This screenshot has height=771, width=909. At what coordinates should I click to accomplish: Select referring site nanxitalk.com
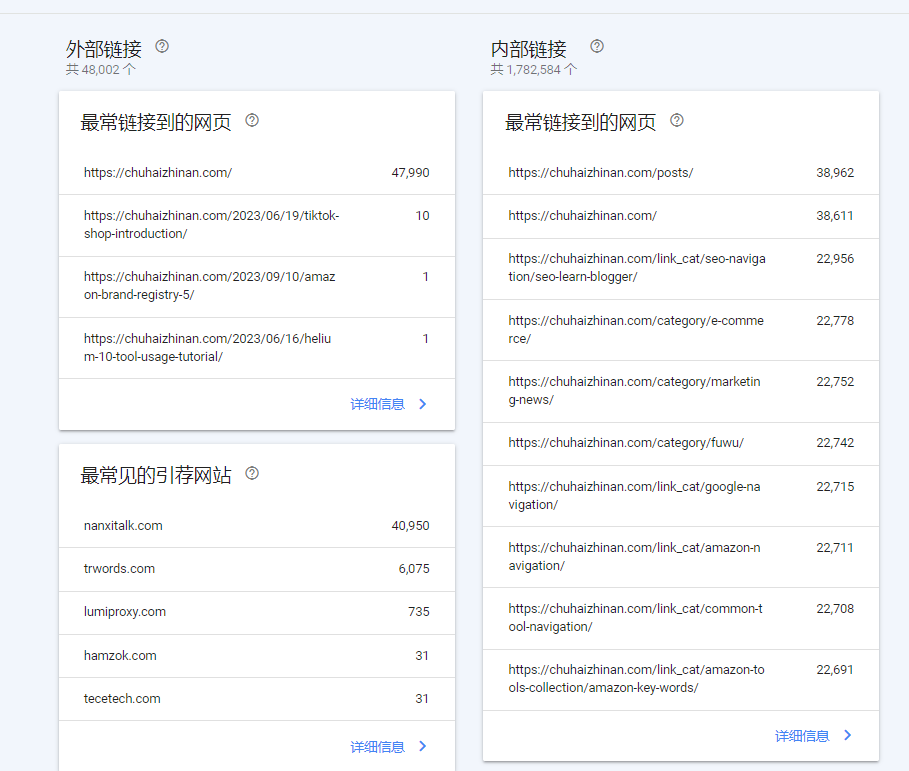coord(257,526)
